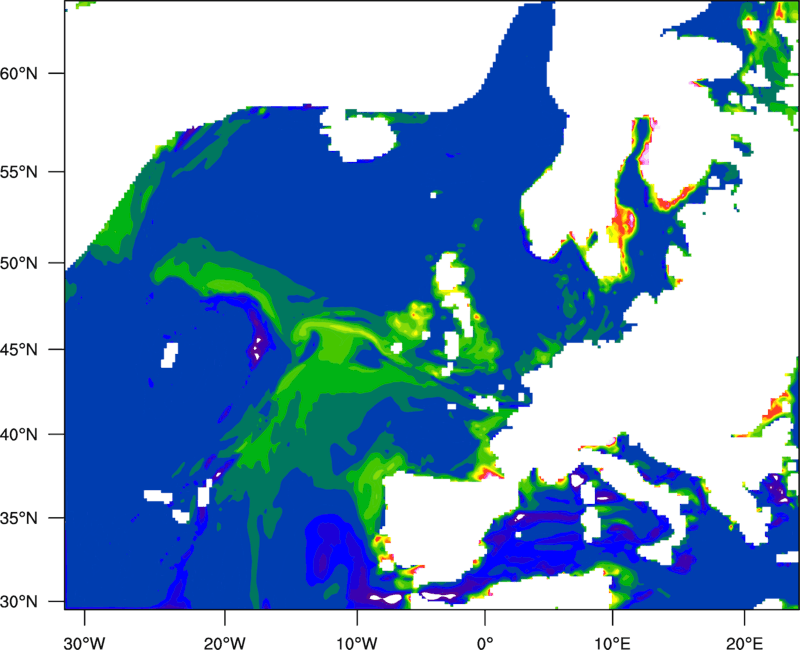Click the 10°E longitude label
Viewport: 800px width, 650px height.
[612, 643]
